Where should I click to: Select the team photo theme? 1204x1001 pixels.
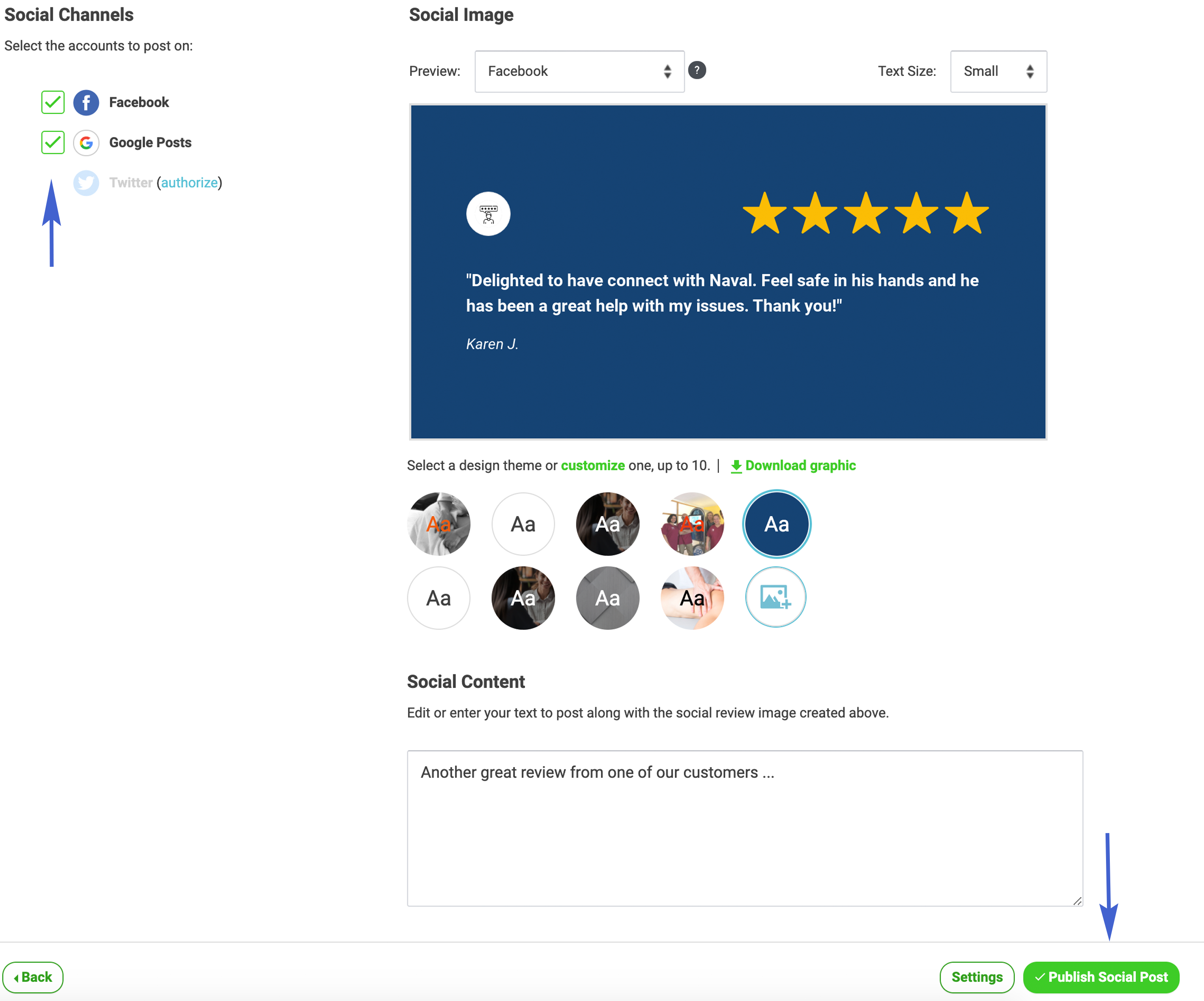pos(692,523)
